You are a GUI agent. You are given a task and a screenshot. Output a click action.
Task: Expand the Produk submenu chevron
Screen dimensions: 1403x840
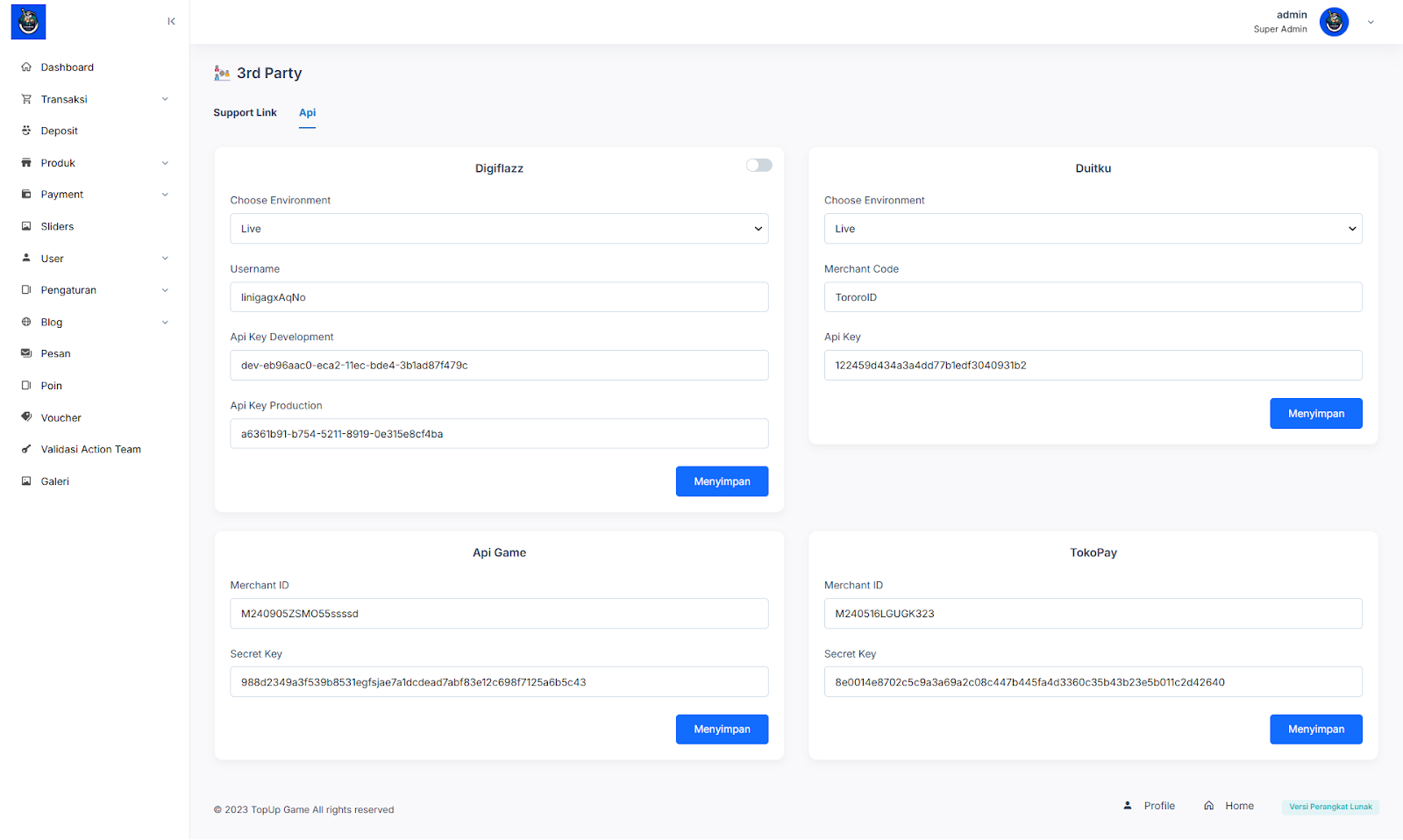pyautogui.click(x=165, y=163)
